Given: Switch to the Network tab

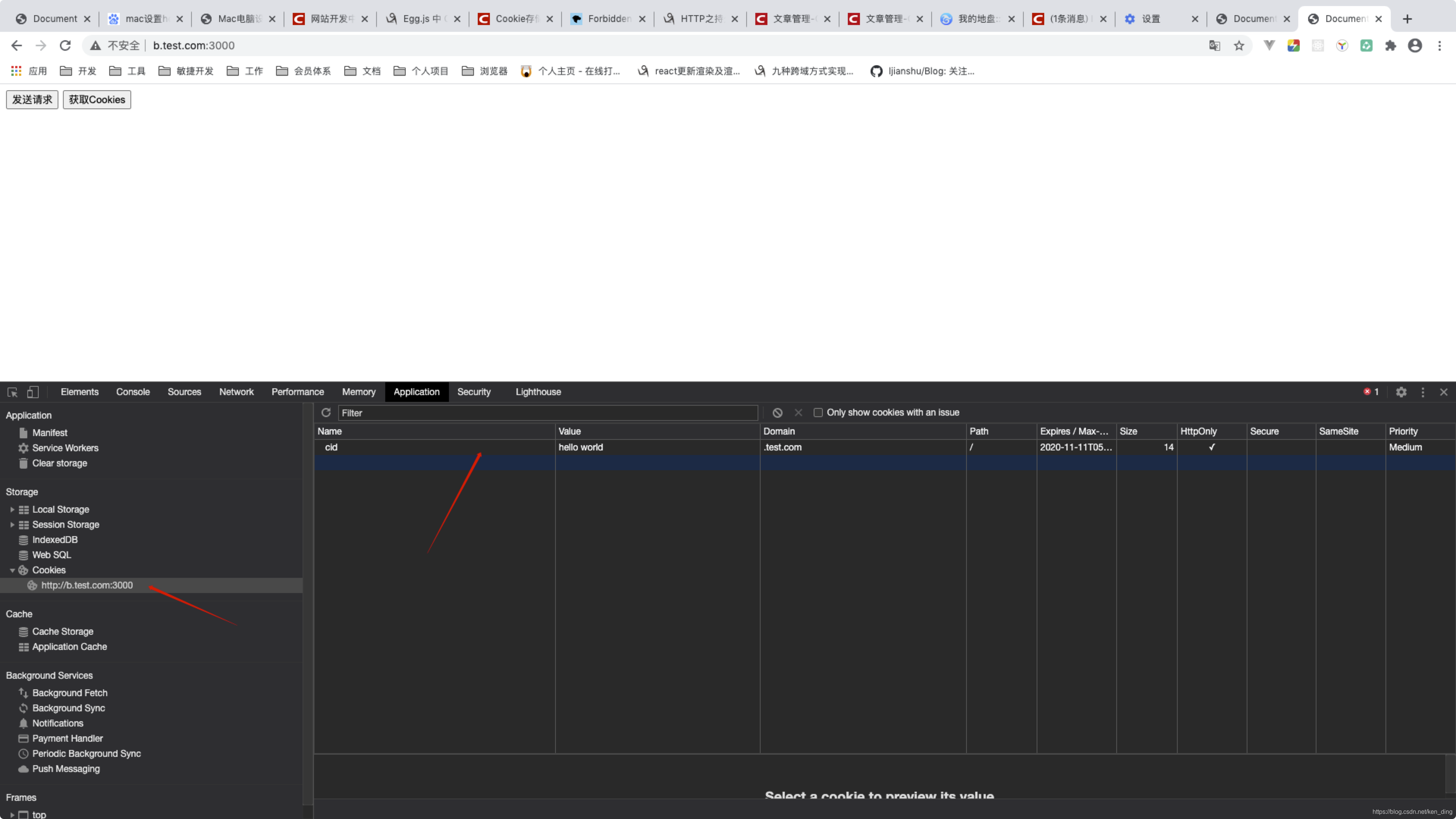Looking at the screenshot, I should pyautogui.click(x=236, y=392).
